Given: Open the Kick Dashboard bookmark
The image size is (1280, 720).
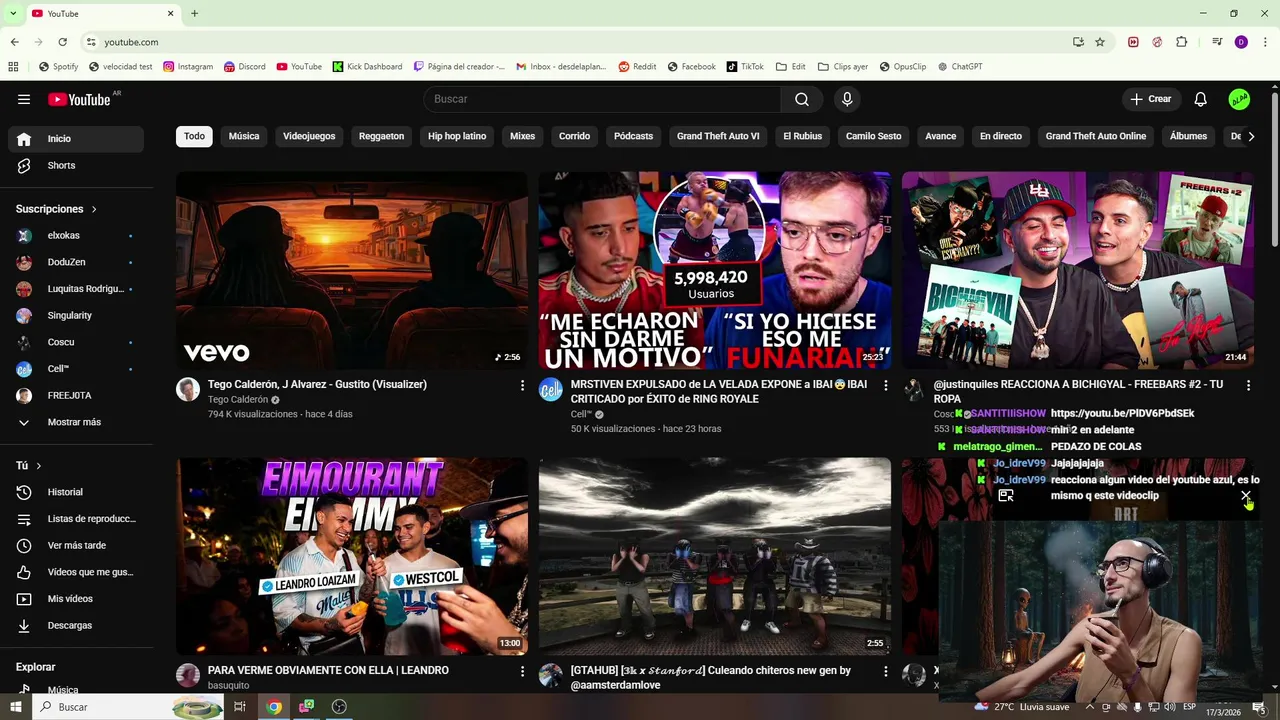Looking at the screenshot, I should (367, 67).
